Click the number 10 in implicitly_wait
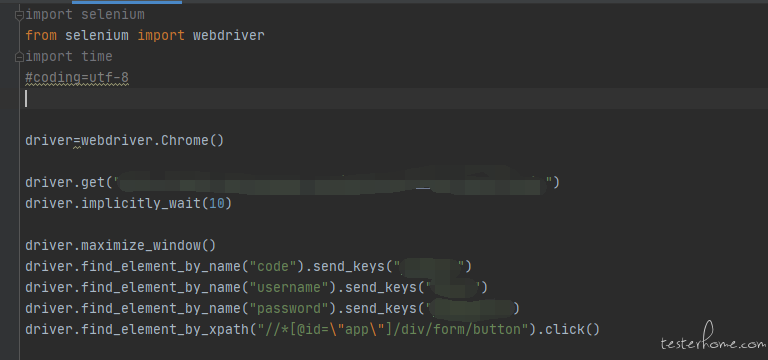 (x=216, y=203)
